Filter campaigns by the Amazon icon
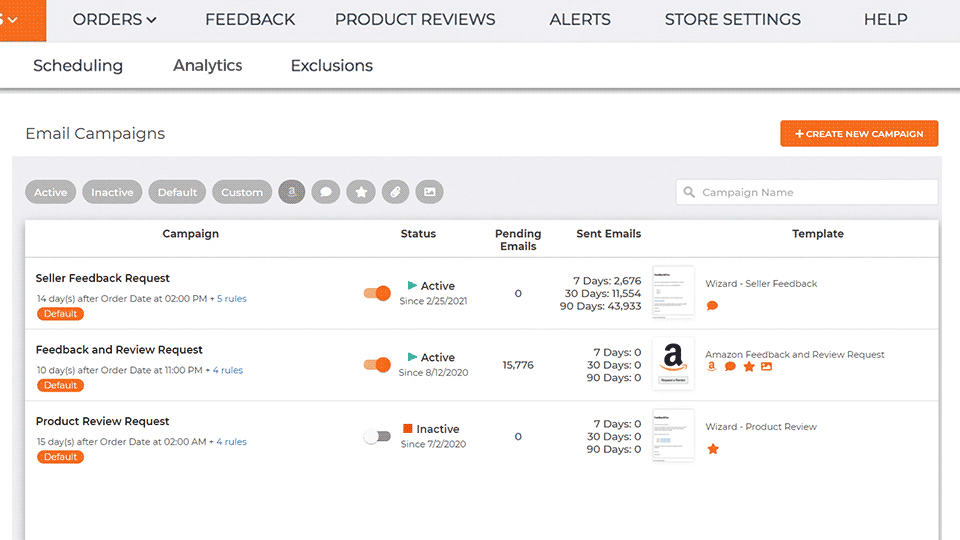Viewport: 960px width, 540px height. pos(292,192)
